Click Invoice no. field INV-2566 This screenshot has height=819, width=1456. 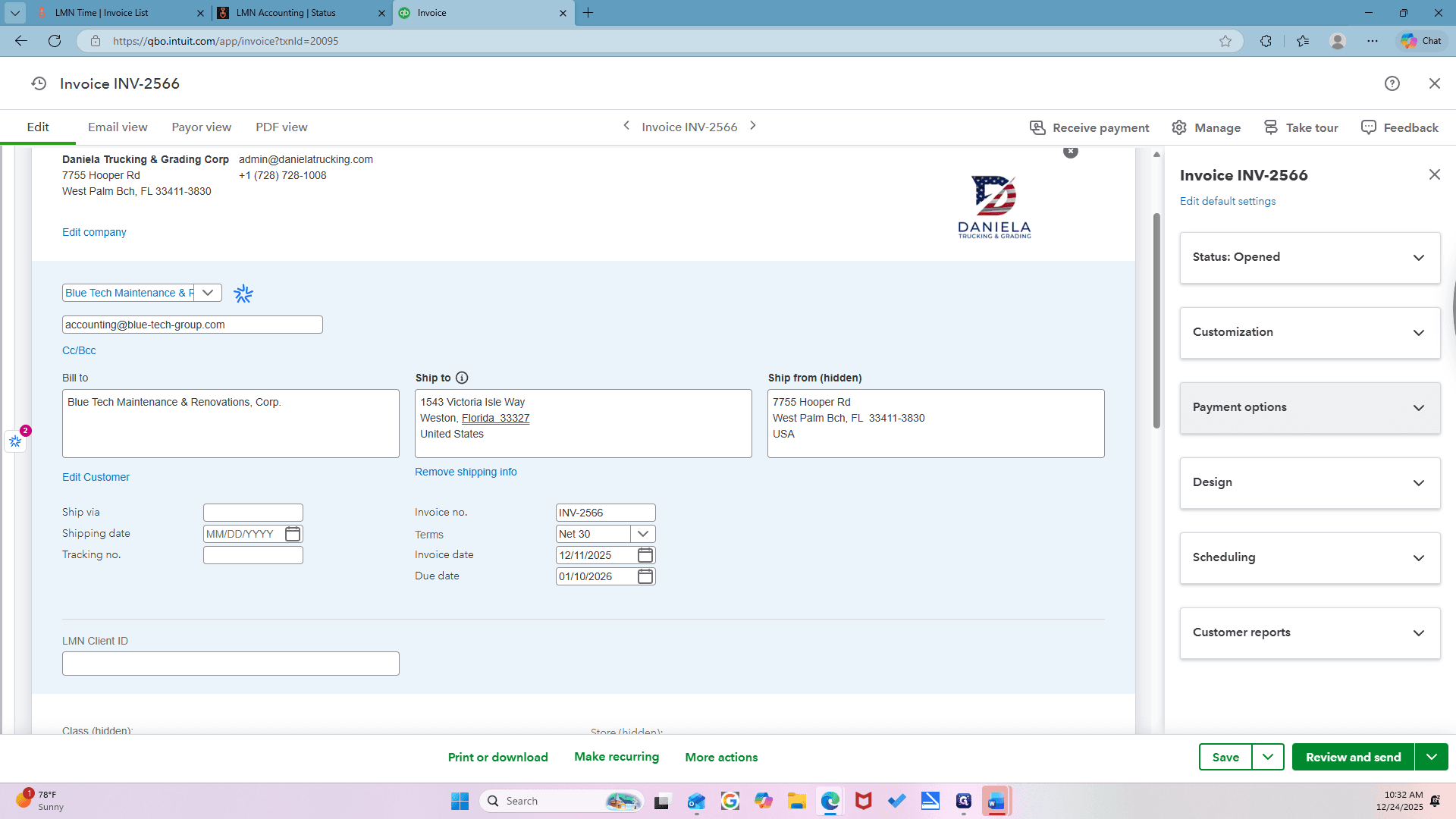click(x=606, y=513)
